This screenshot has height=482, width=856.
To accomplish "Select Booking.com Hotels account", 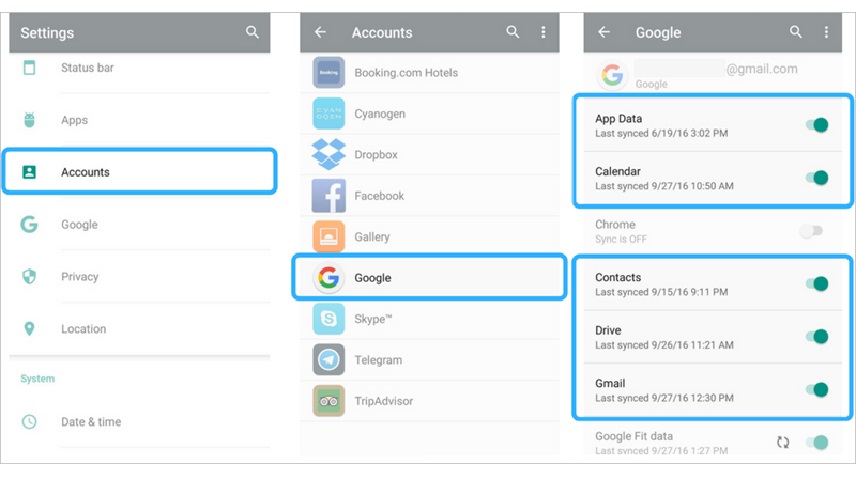I will [406, 73].
